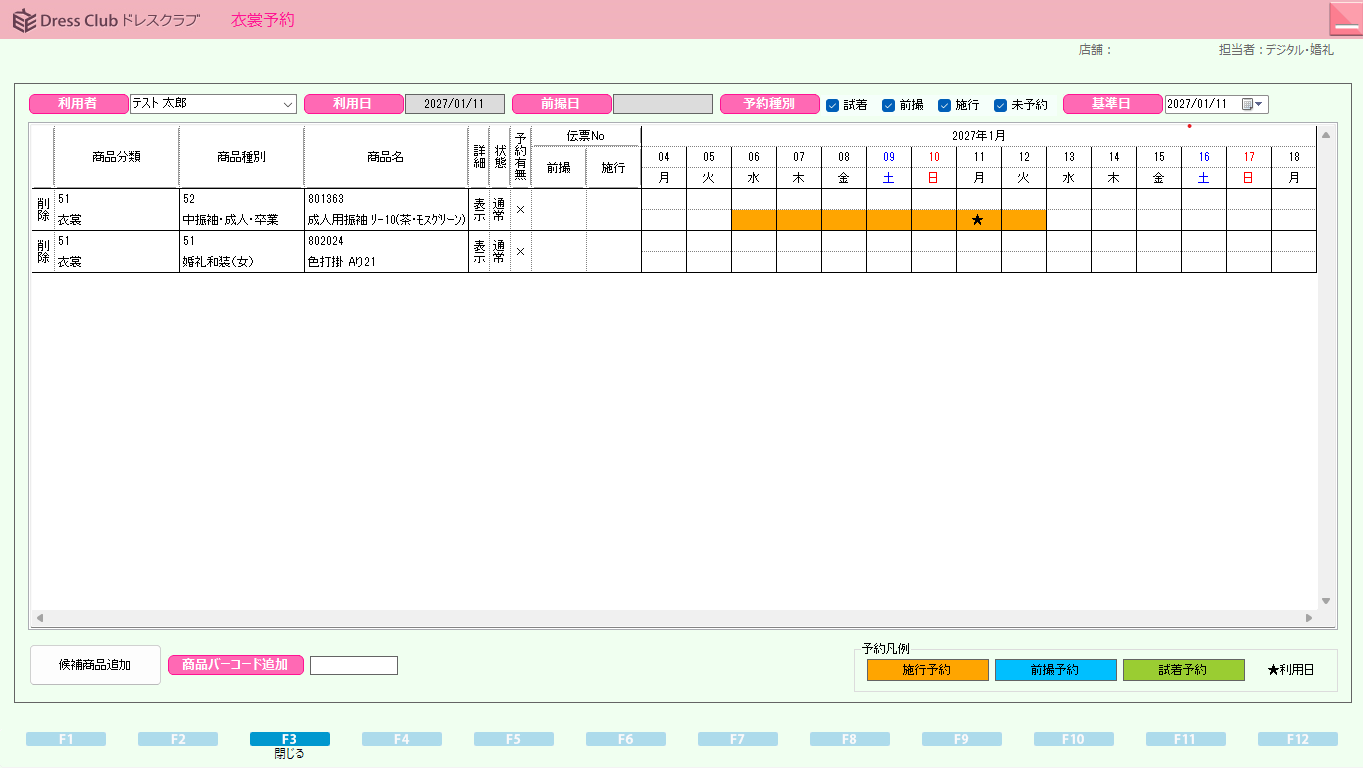Click the ★ usage-day marker on day 11
The width and height of the screenshot is (1363, 768).
pyautogui.click(x=978, y=220)
